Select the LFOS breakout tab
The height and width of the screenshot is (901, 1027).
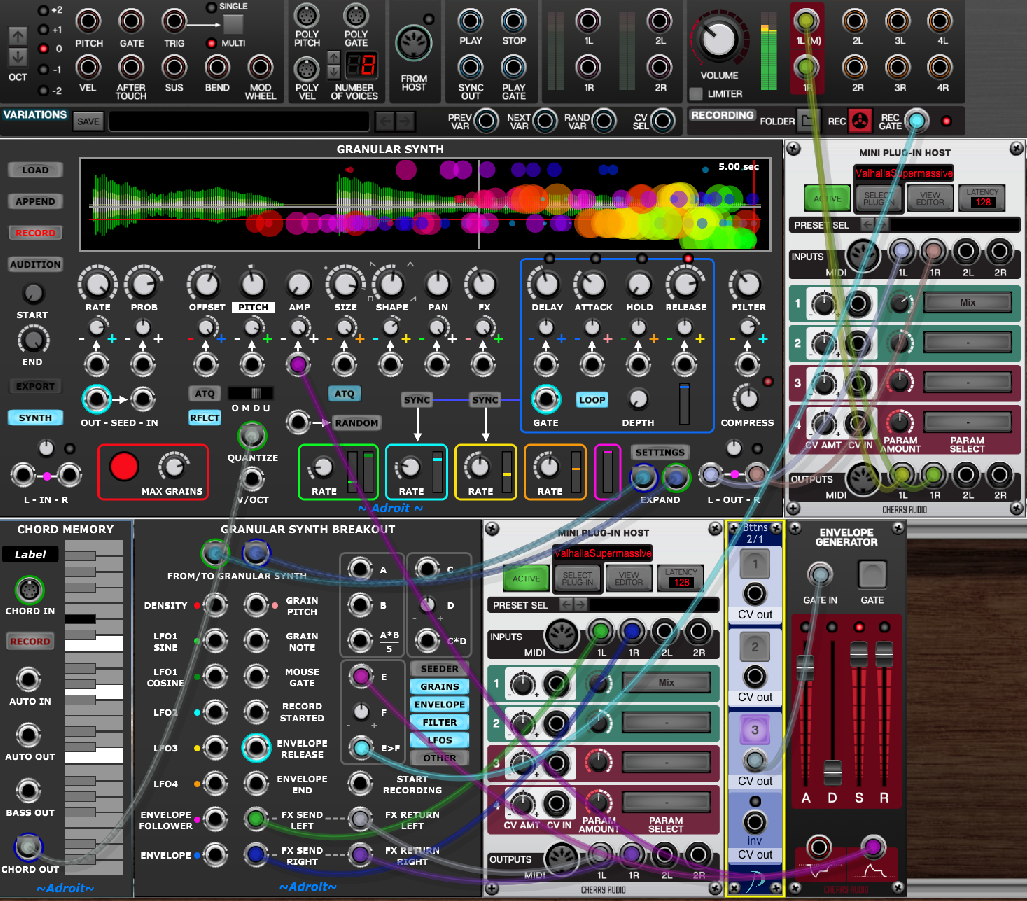click(x=439, y=740)
